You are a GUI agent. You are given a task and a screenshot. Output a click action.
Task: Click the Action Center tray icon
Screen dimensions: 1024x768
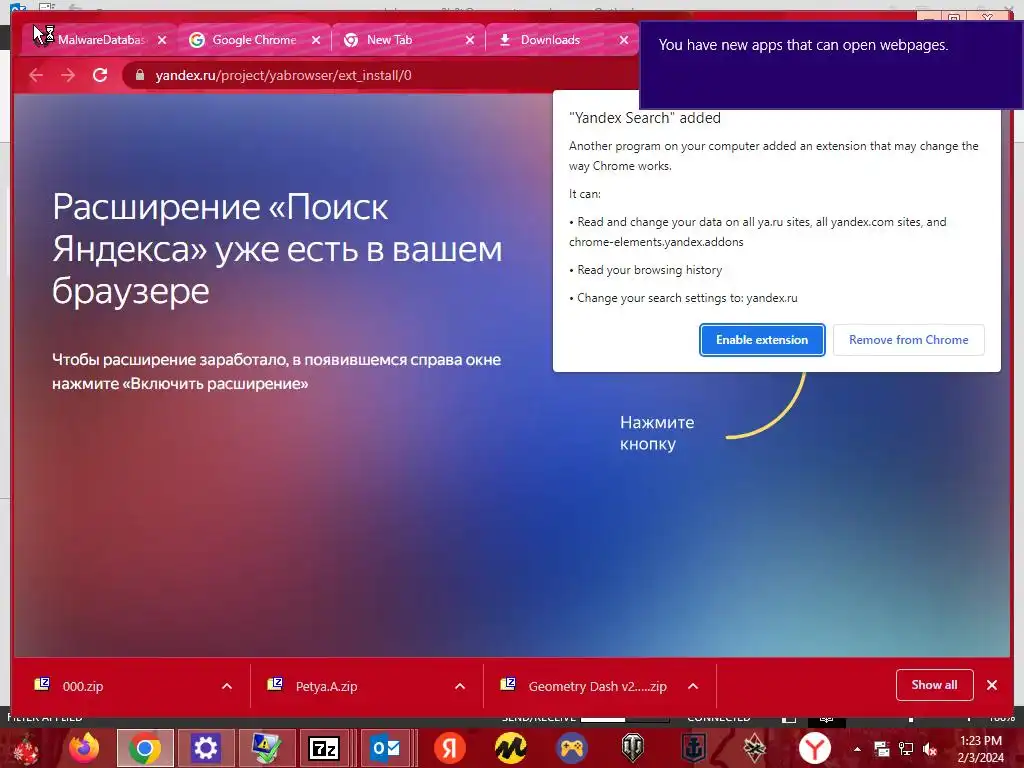[882, 749]
